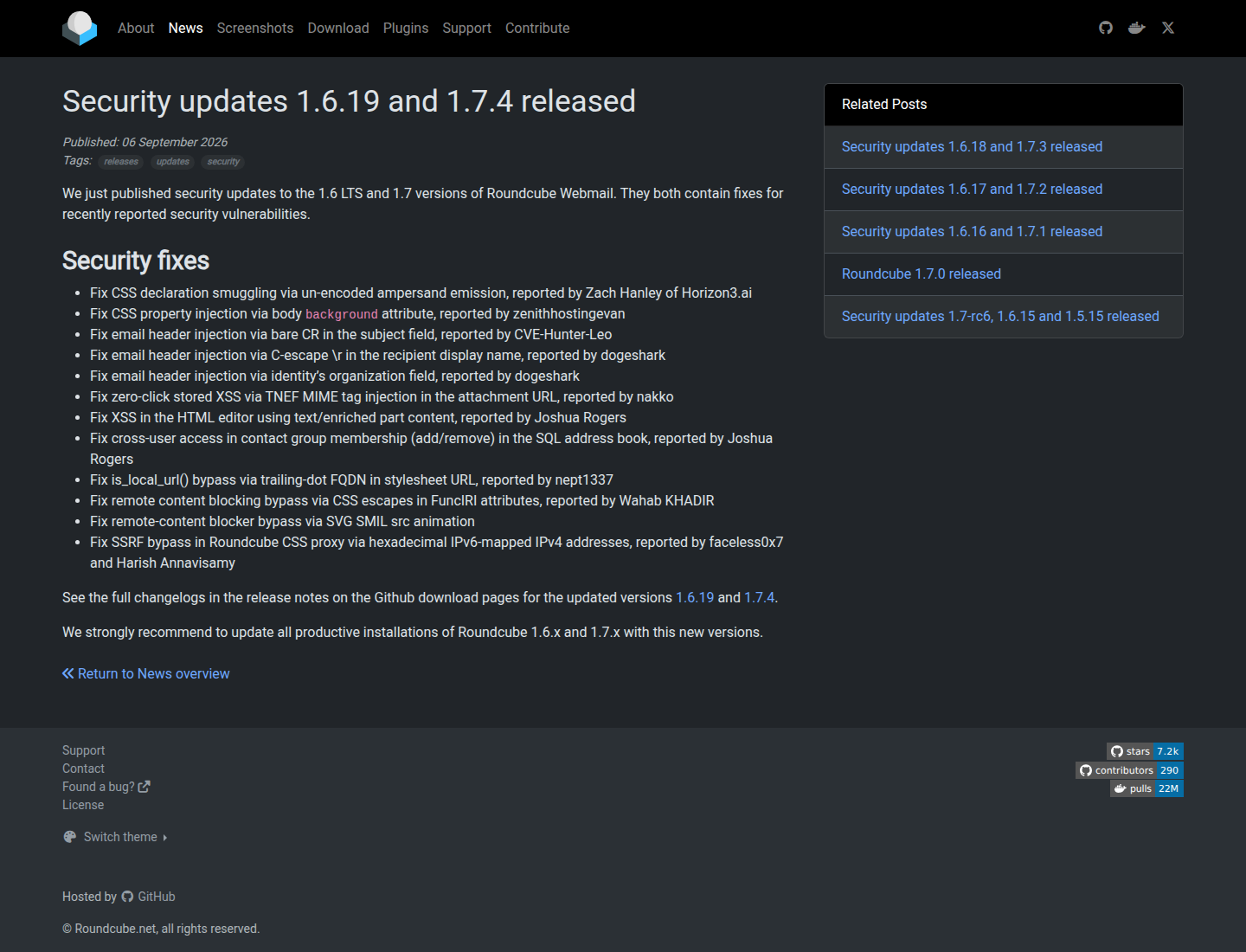Click the bullet about bare CR subject field
1246x952 pixels.
click(x=350, y=334)
